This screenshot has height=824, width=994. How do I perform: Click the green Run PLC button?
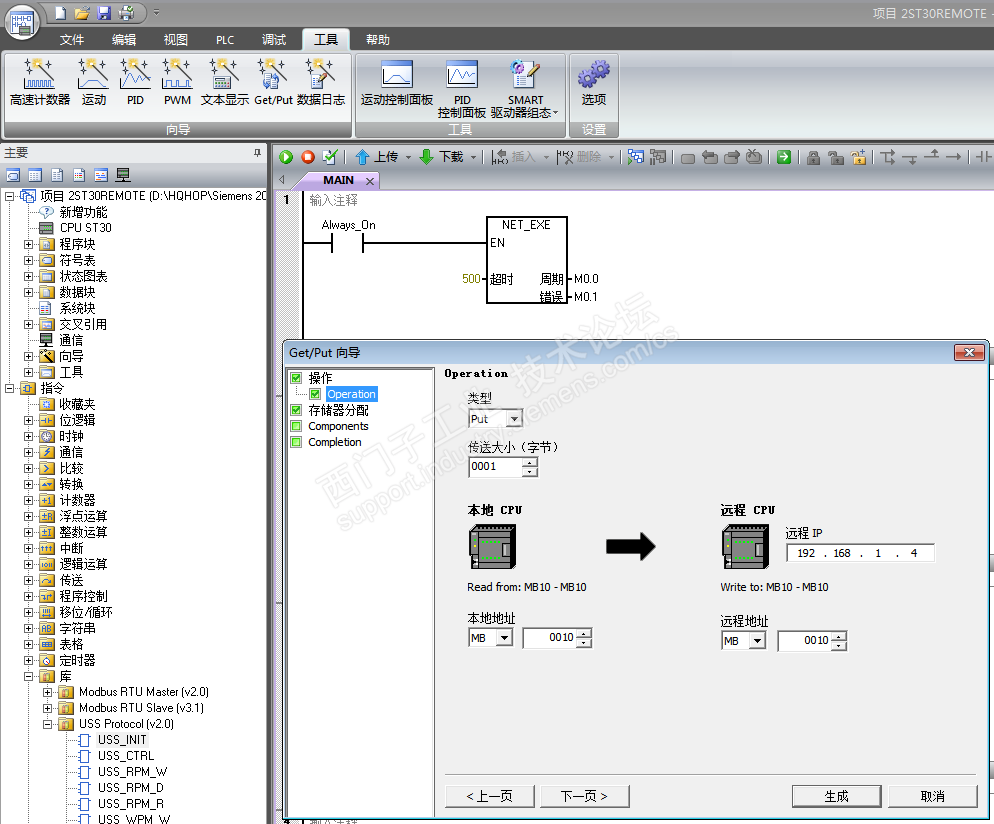(286, 157)
